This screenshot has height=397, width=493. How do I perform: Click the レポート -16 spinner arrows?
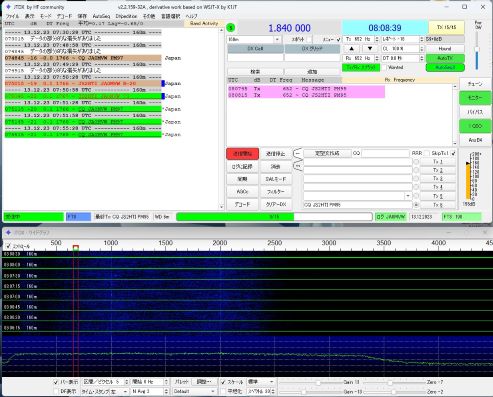pos(422,39)
